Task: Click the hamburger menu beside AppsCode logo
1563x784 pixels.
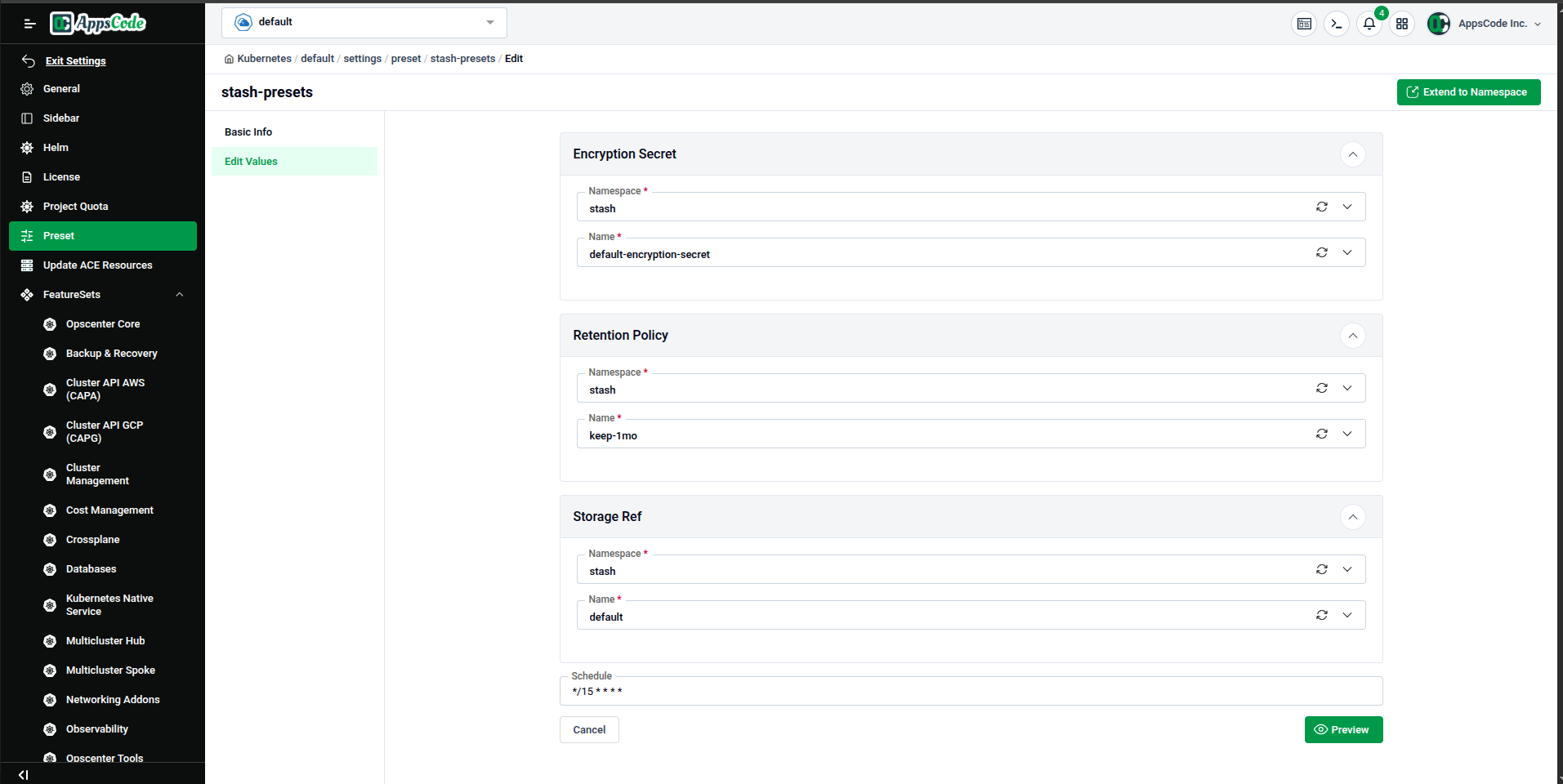Action: click(29, 23)
